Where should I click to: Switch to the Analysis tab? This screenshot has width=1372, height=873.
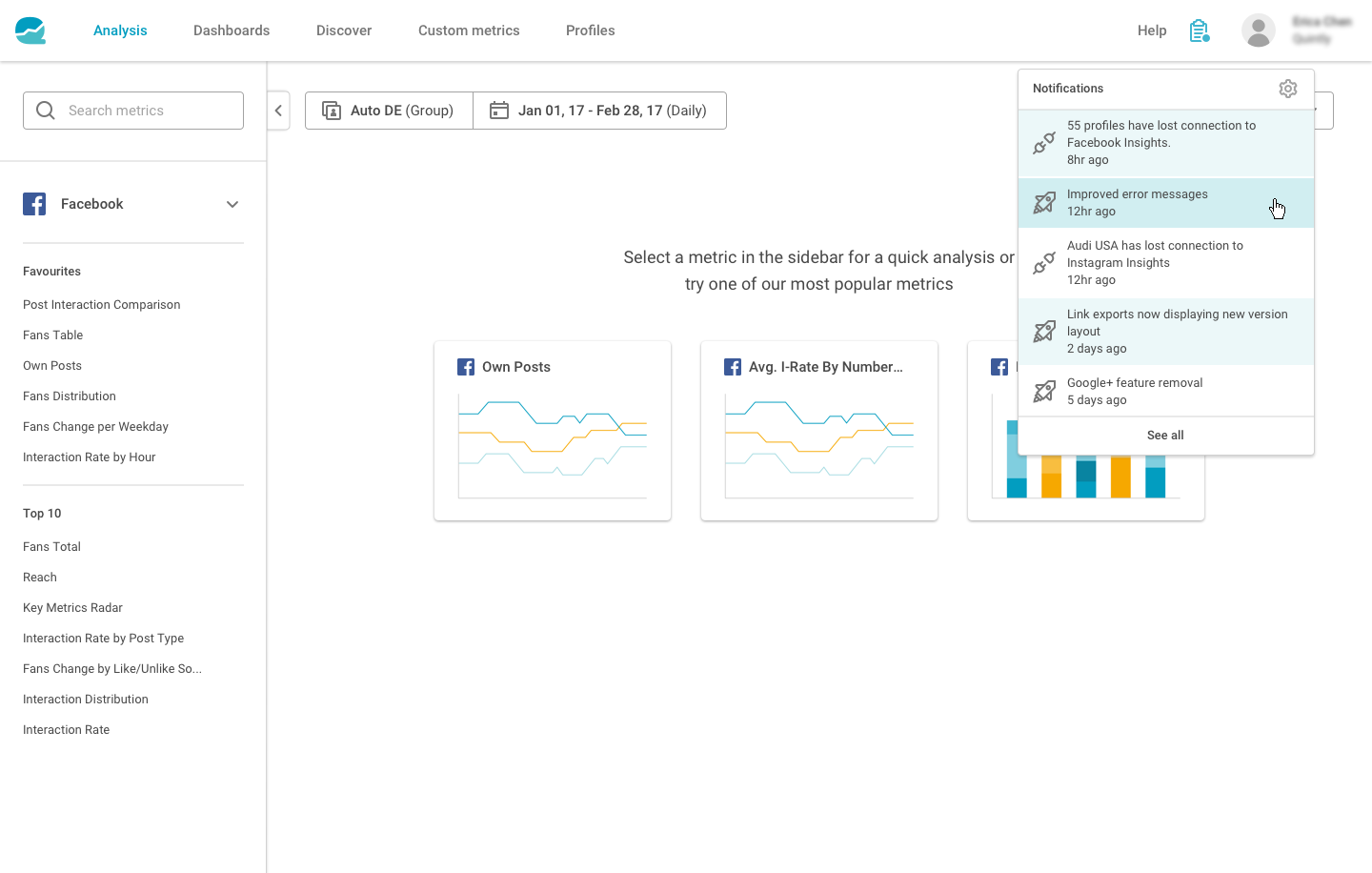coord(120,30)
